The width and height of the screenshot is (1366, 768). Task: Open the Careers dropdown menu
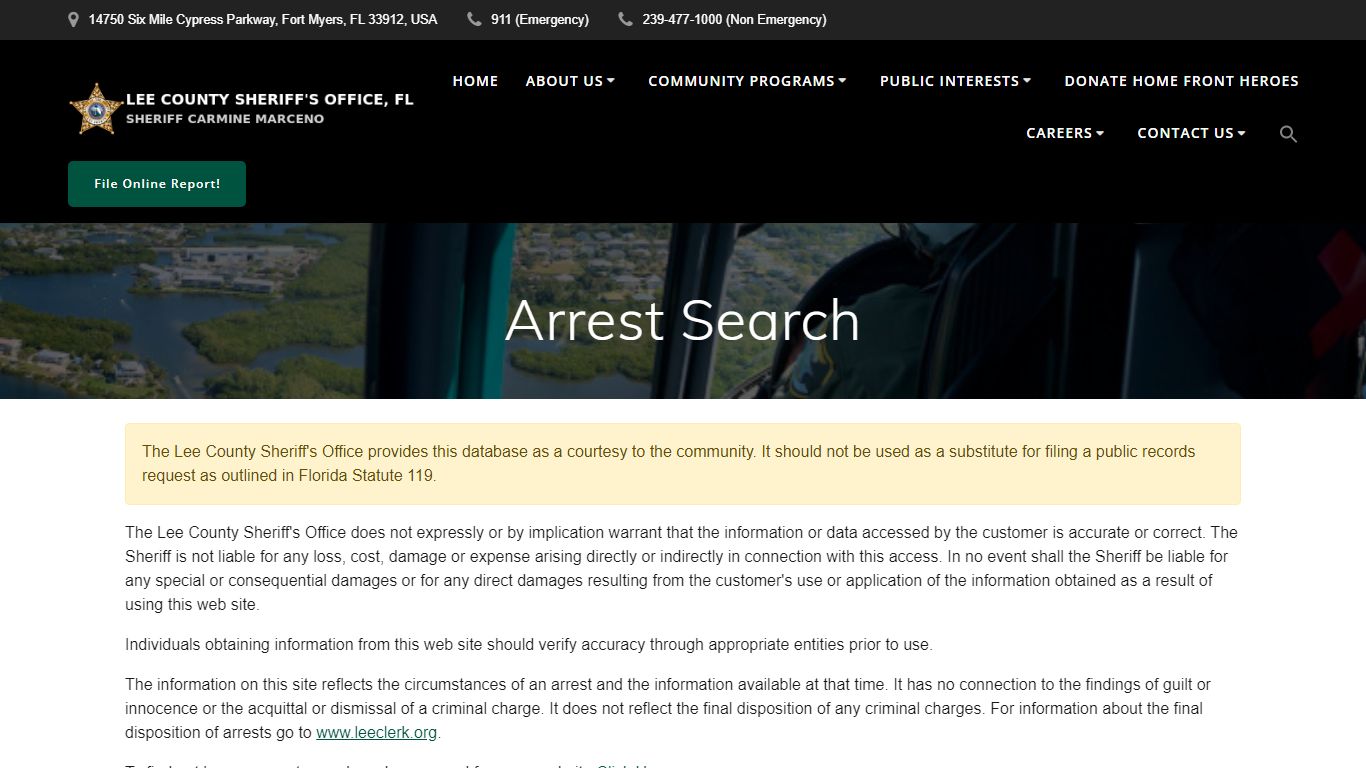(x=1064, y=133)
